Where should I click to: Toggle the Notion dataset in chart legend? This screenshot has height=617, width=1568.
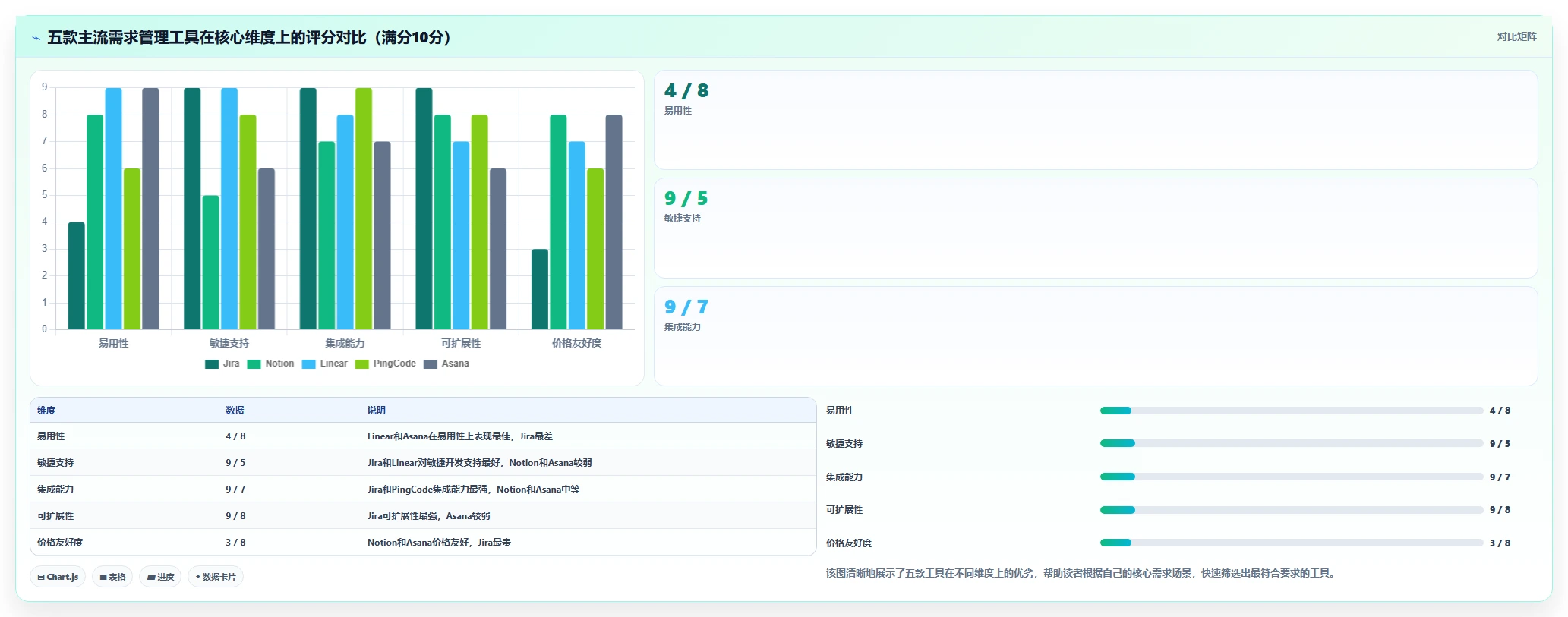(x=270, y=364)
